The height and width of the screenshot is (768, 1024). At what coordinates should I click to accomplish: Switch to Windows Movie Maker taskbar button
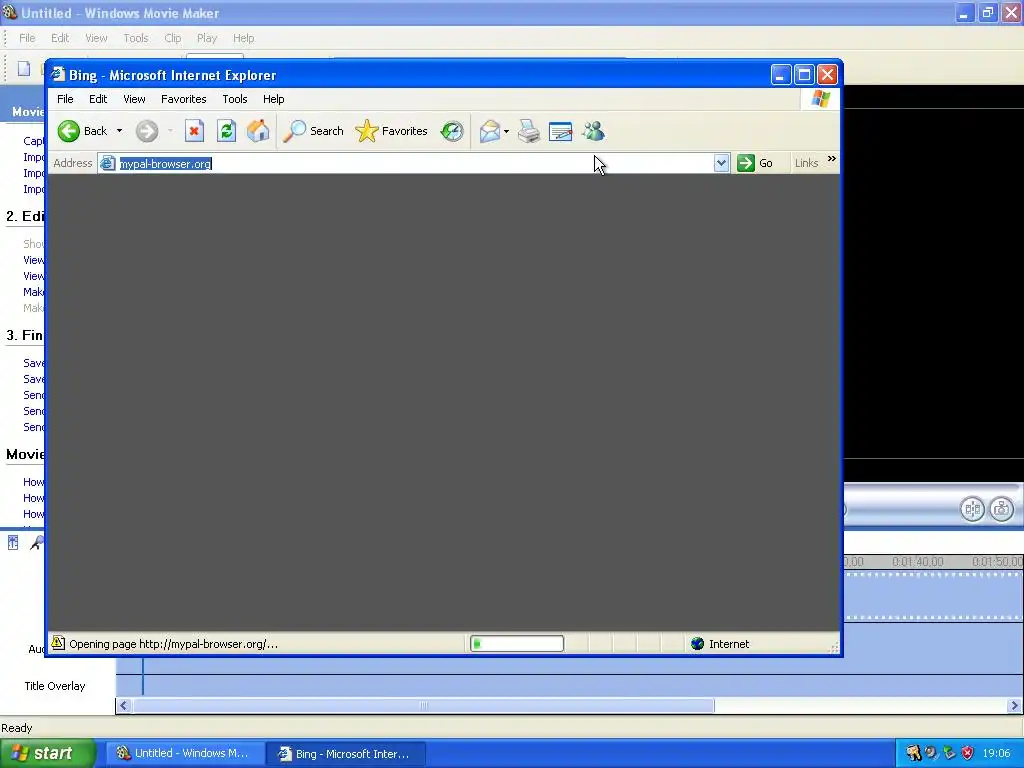click(x=184, y=754)
